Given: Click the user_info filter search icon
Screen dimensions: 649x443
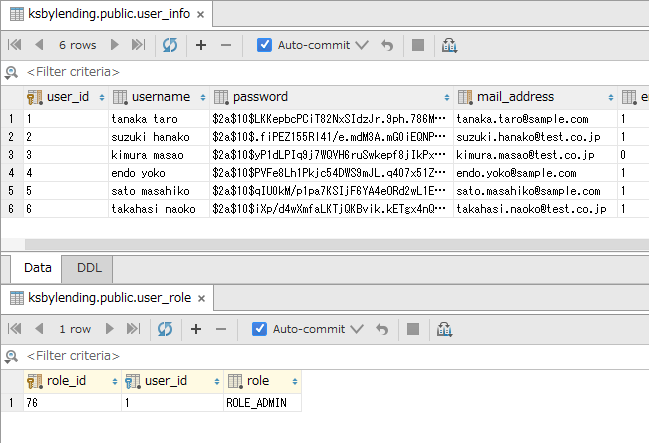Looking at the screenshot, I should 11,72.
